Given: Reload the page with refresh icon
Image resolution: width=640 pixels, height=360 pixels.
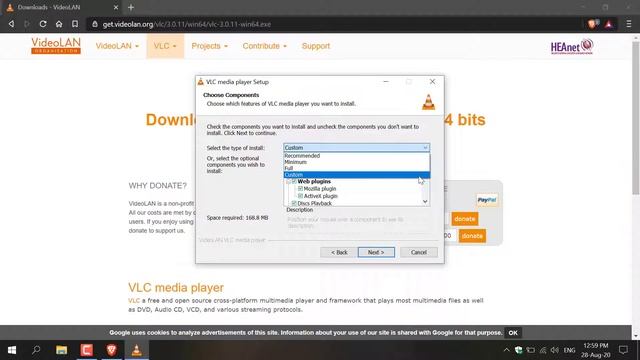Looking at the screenshot, I should pyautogui.click(x=43, y=24).
